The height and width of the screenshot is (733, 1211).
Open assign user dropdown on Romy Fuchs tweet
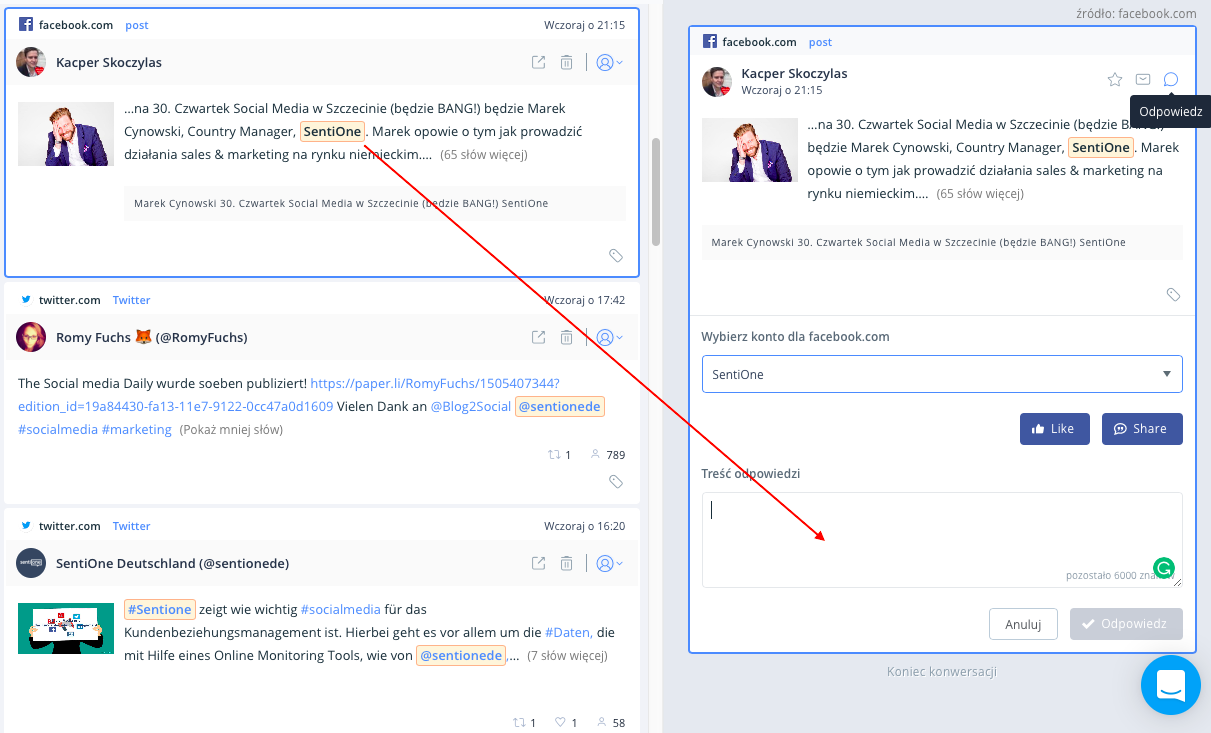(608, 338)
